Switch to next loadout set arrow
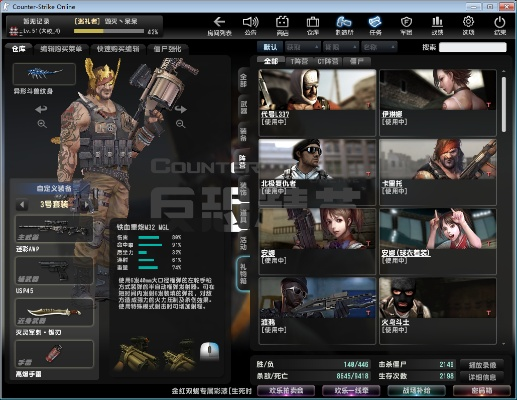 (86, 204)
